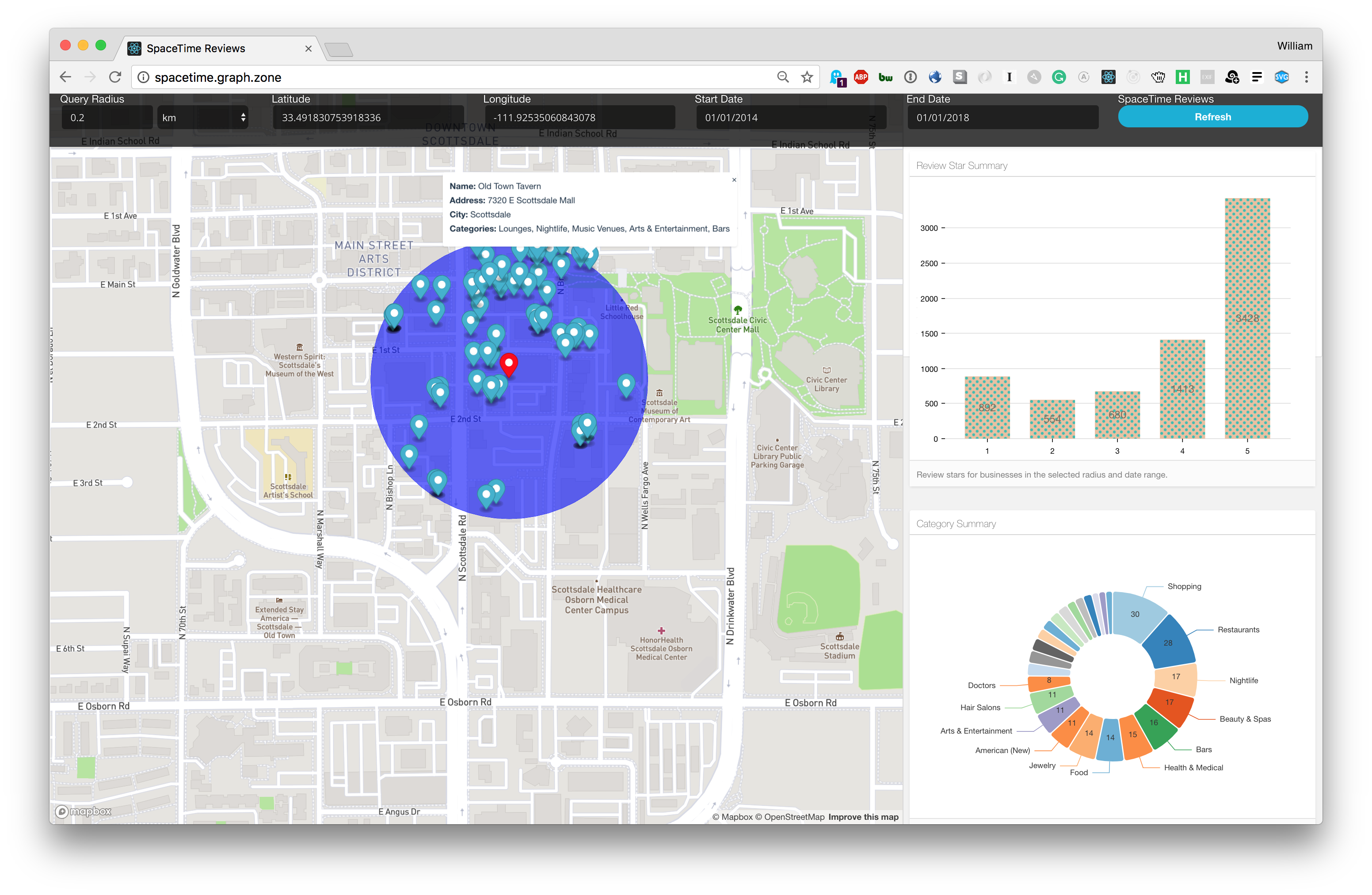Open a new browser tab

pos(339,50)
